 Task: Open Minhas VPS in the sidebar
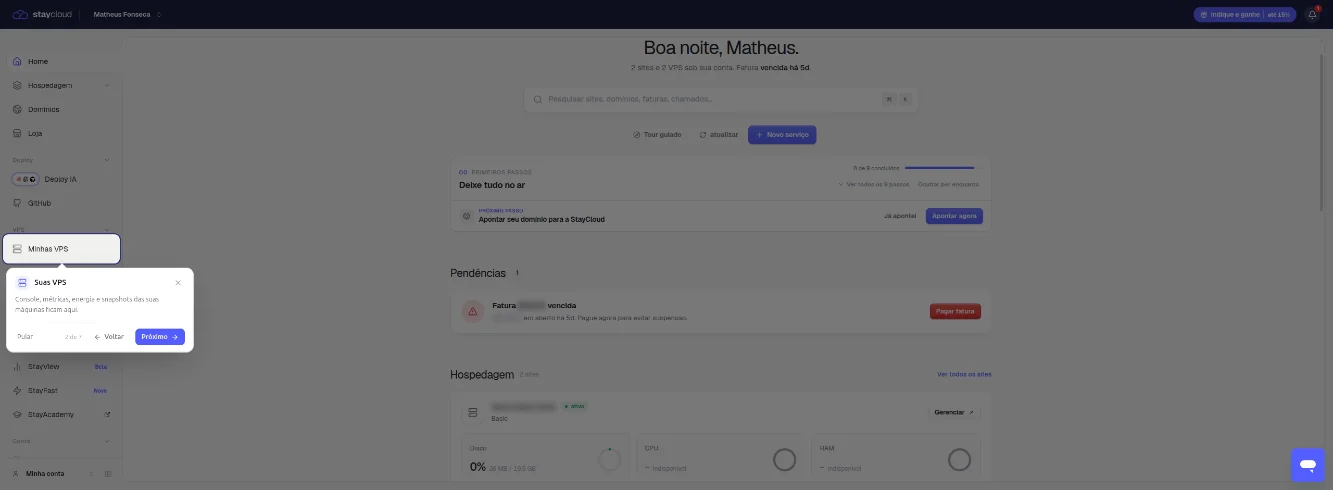(61, 248)
